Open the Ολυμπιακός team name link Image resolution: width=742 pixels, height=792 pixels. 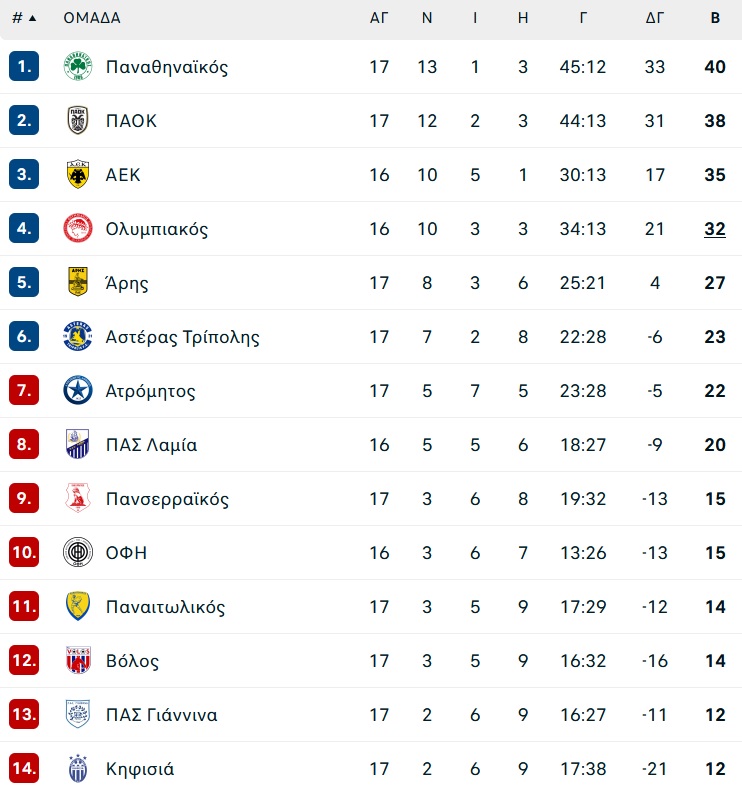point(157,229)
